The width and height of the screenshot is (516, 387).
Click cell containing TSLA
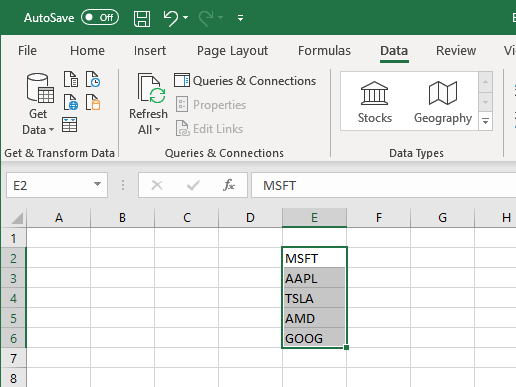314,298
